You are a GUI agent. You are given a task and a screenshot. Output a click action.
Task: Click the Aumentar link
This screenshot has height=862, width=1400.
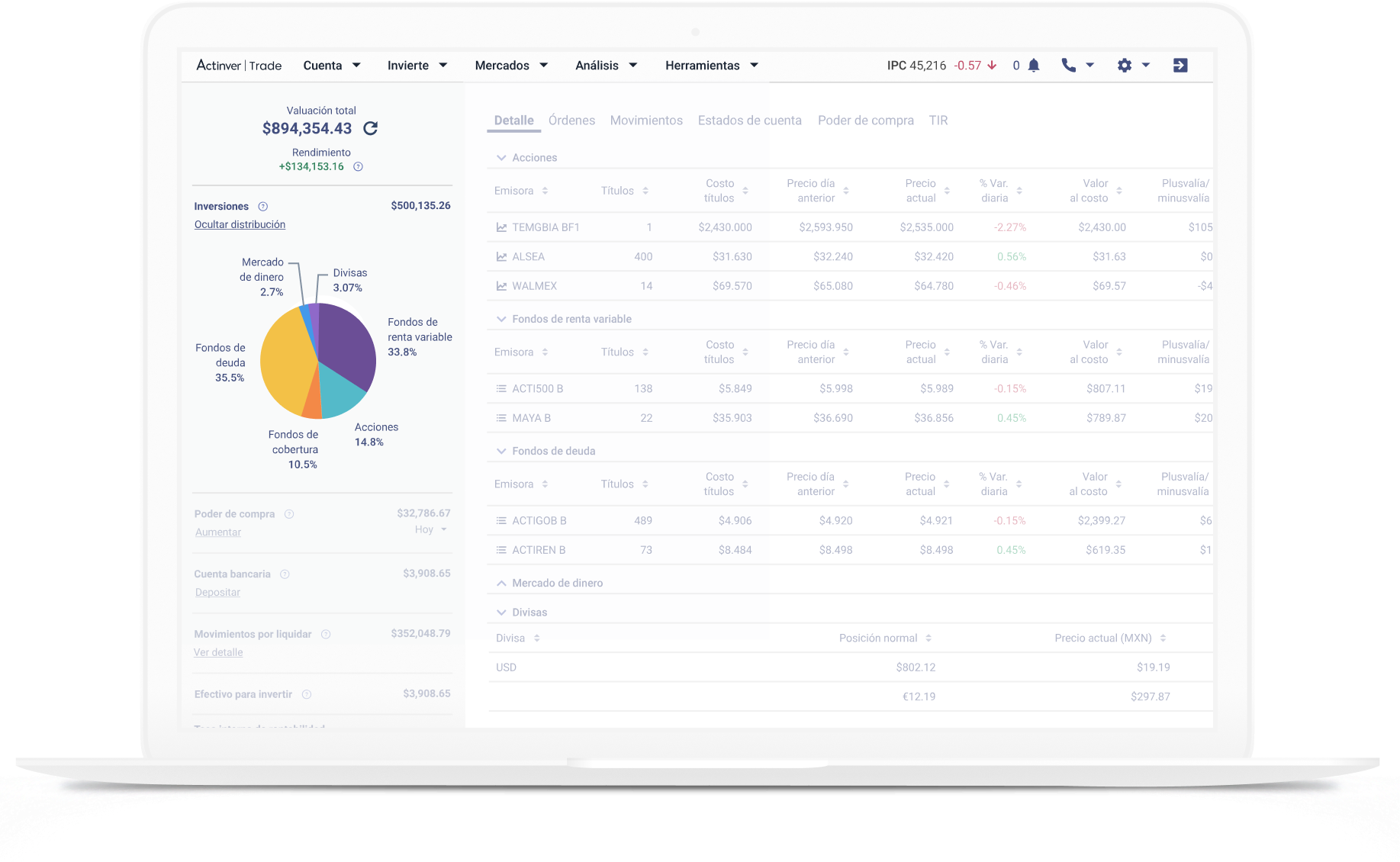click(218, 532)
